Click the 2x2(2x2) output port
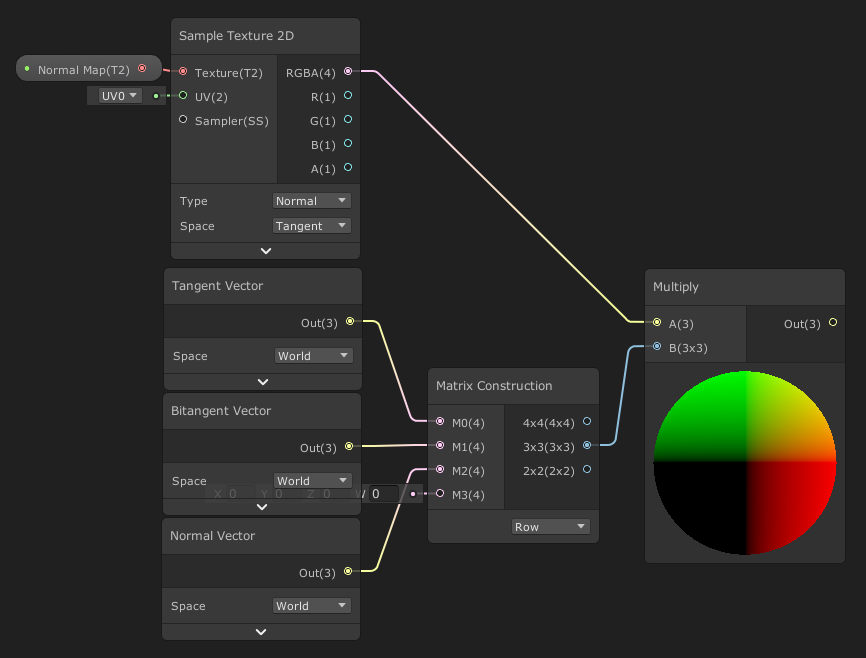Viewport: 866px width, 658px height. 587,470
